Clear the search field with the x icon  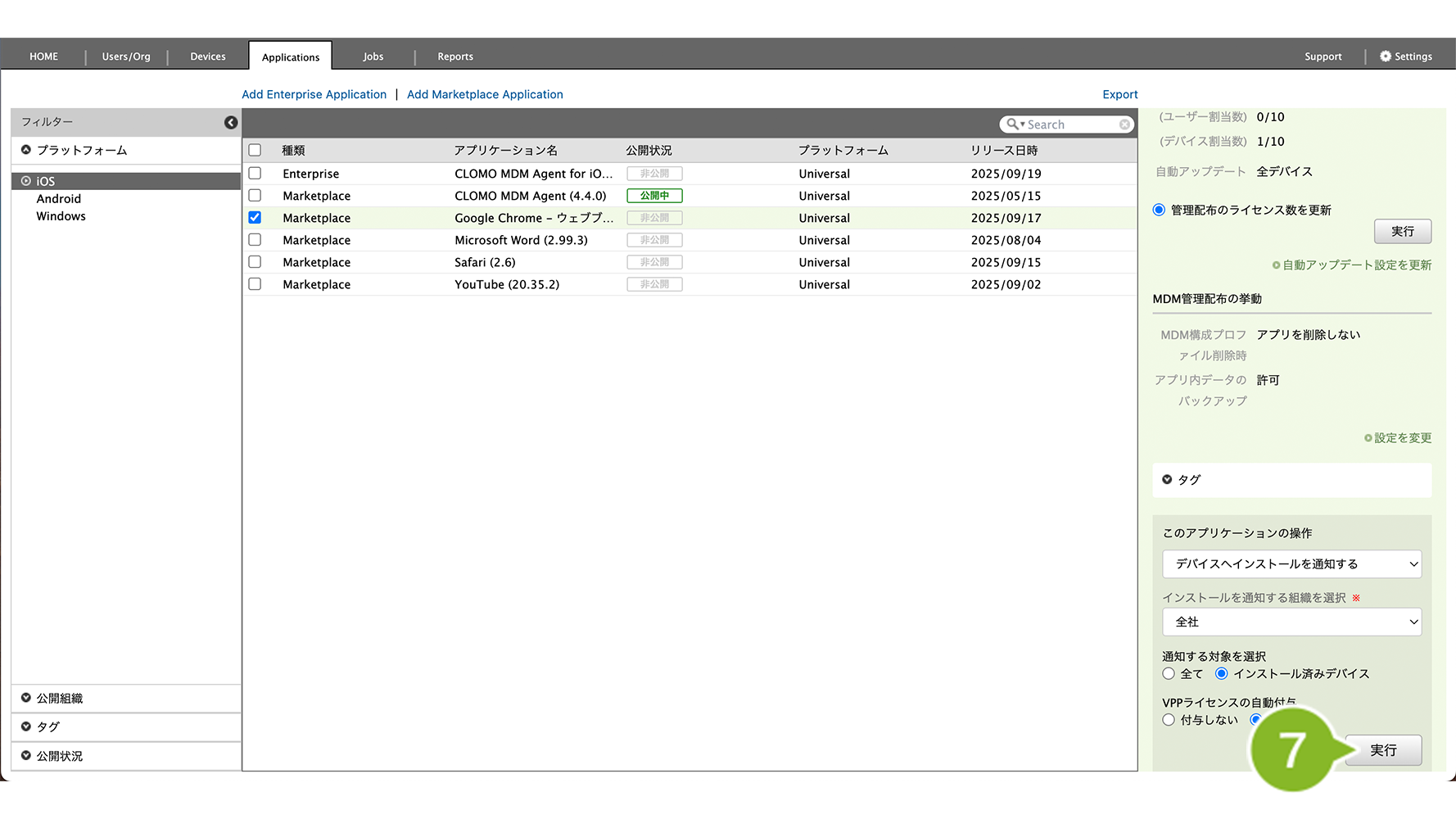[x=1124, y=124]
